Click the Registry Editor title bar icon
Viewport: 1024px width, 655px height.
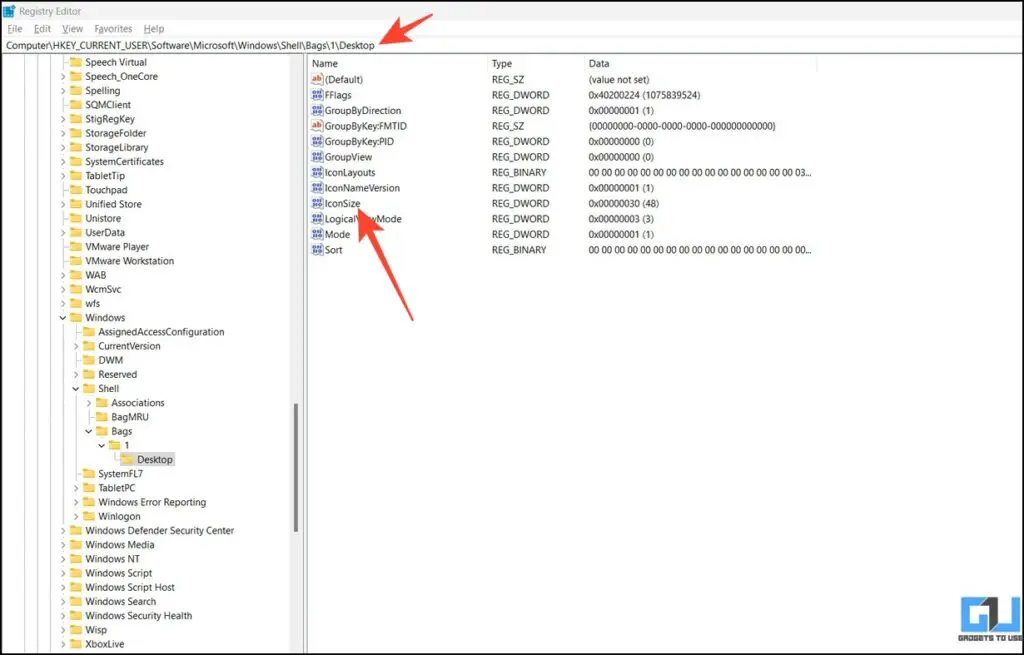coord(8,10)
